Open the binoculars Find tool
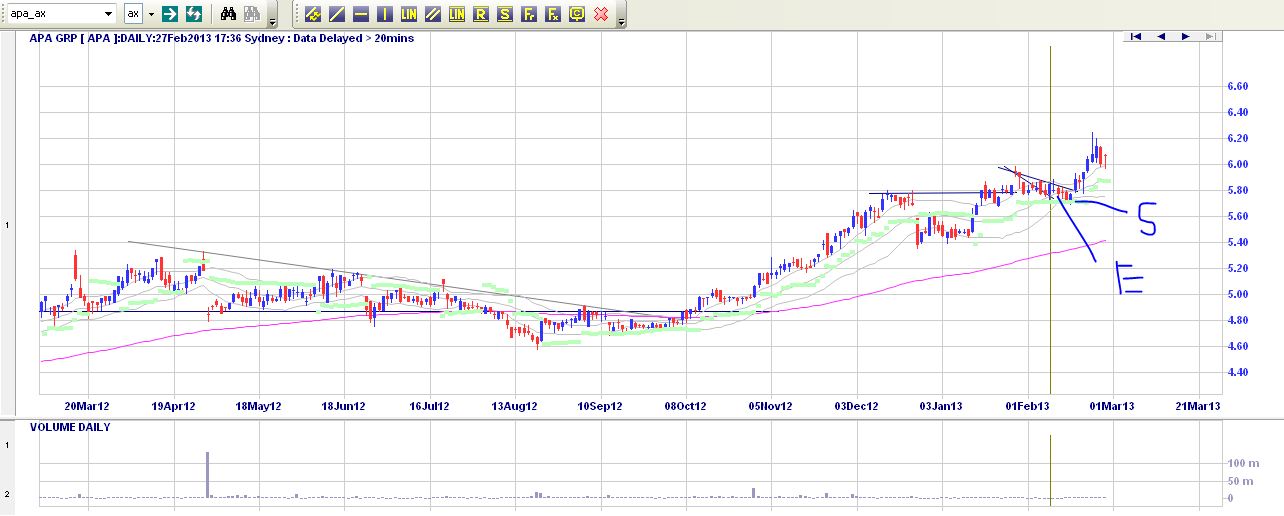 click(x=228, y=14)
